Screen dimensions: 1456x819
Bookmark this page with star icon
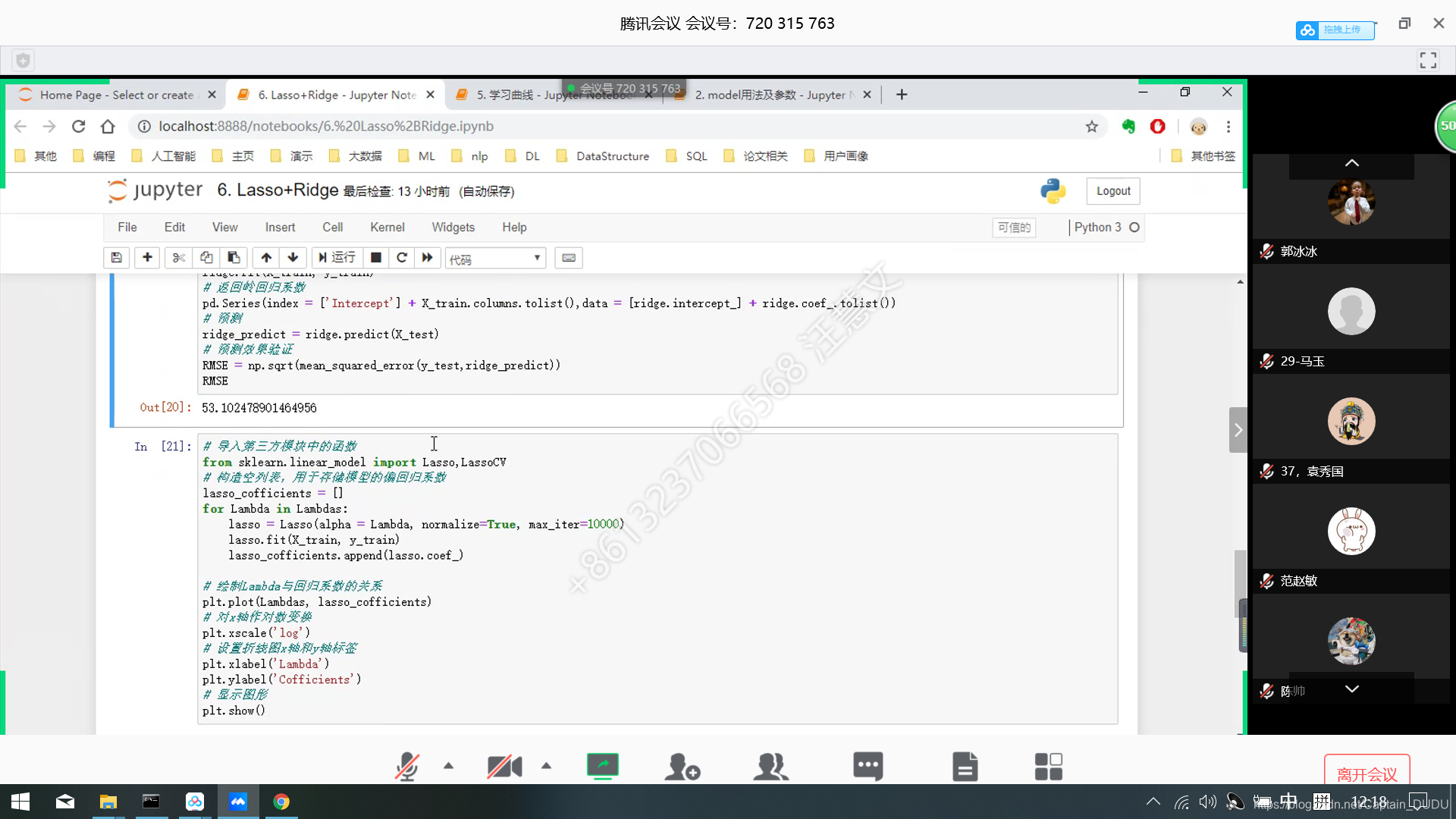1092,127
